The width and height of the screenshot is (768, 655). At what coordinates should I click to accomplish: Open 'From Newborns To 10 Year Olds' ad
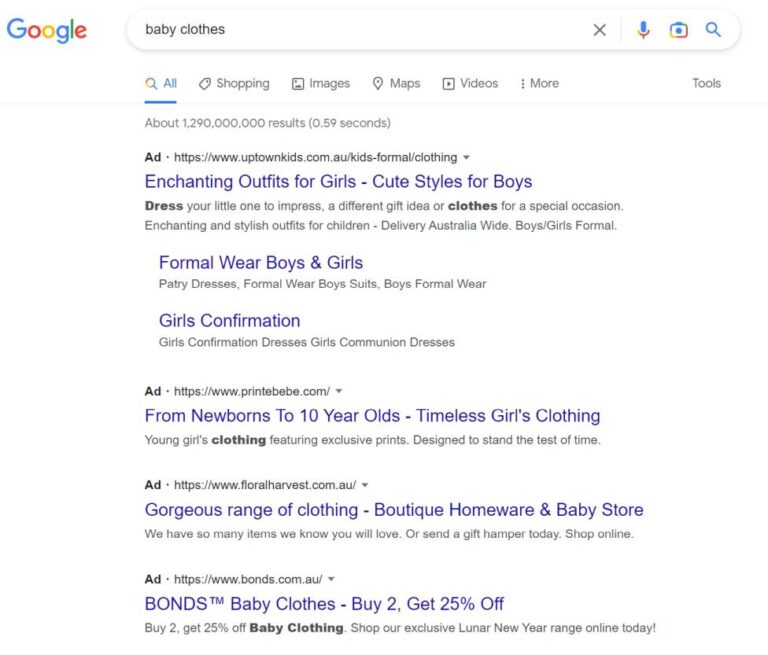(372, 416)
